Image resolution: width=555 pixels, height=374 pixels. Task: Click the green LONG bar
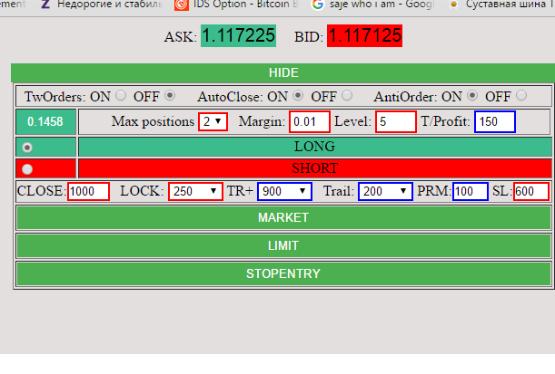(315, 146)
